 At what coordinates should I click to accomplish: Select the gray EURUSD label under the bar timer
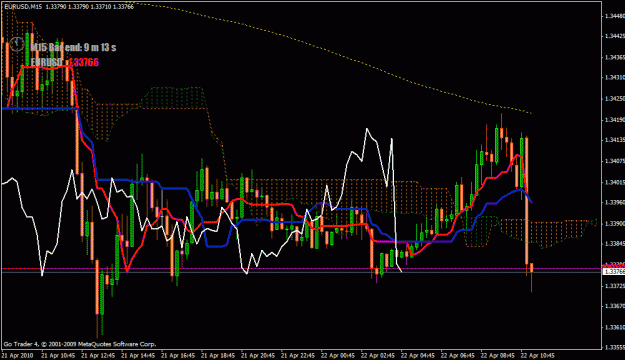click(47, 62)
